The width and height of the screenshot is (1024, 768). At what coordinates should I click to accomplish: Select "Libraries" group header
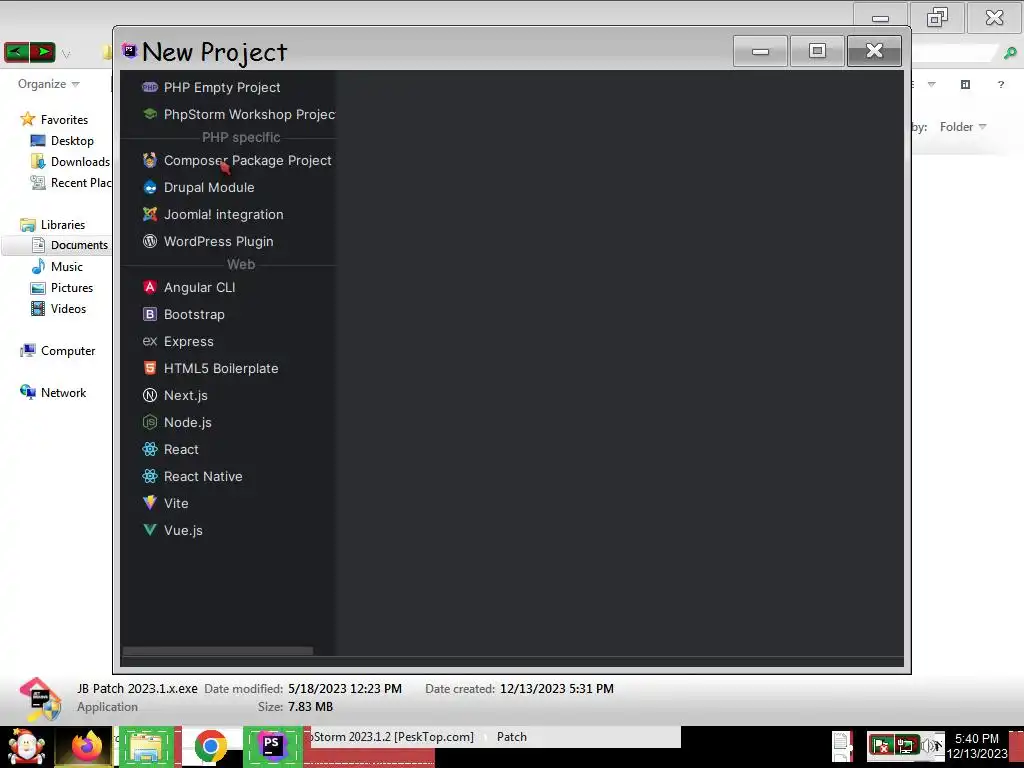[53, 225]
